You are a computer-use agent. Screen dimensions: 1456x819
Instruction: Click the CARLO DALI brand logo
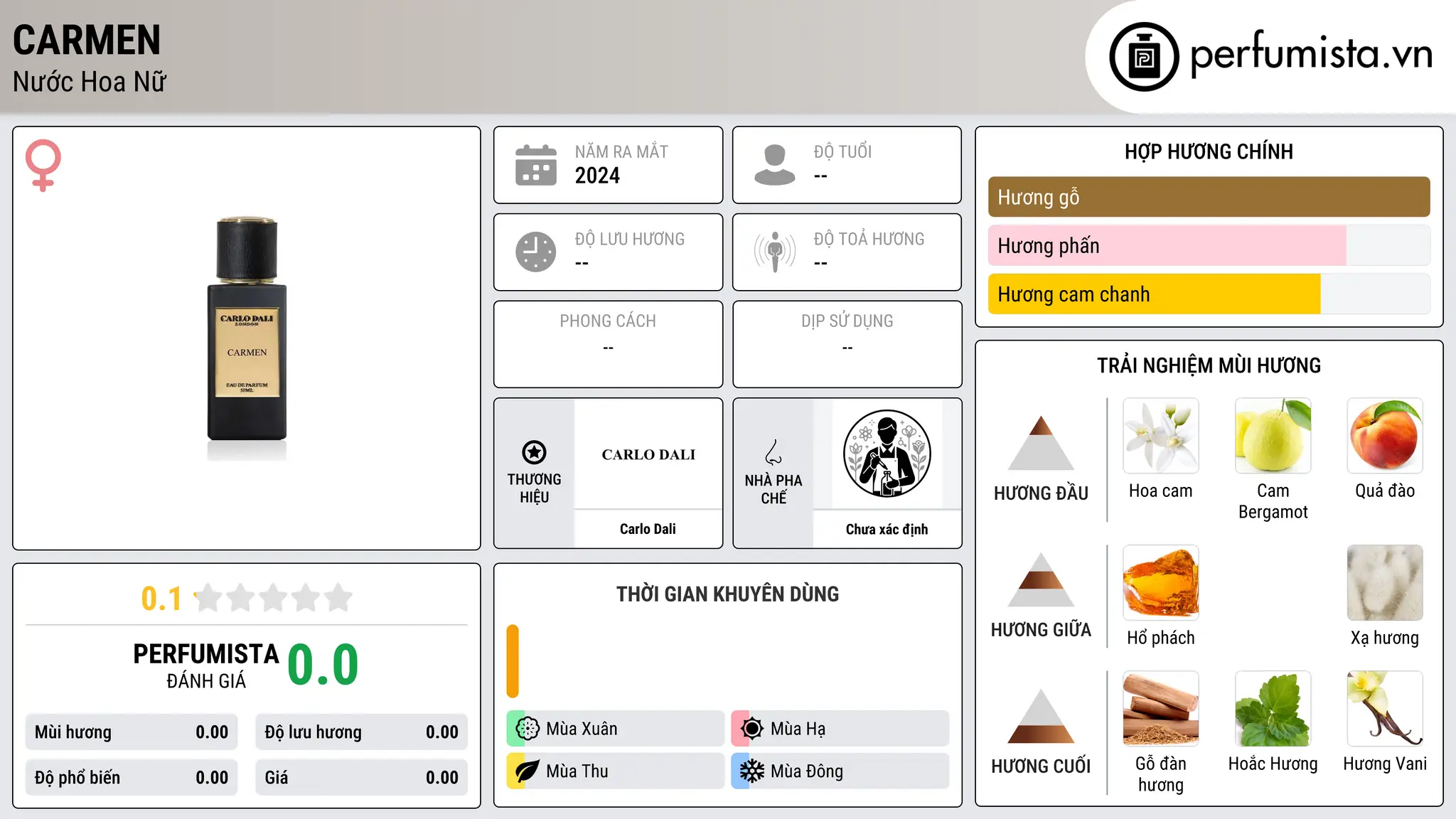[x=648, y=454]
